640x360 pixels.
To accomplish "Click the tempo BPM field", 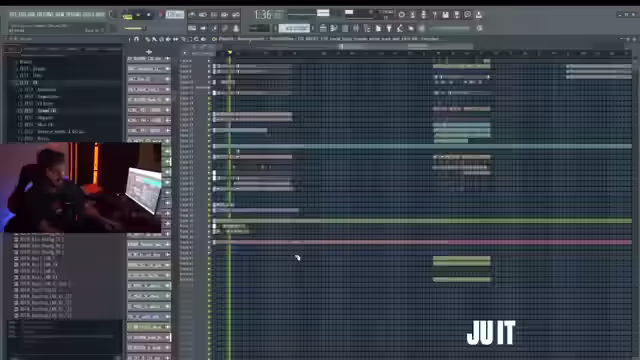I will pyautogui.click(x=175, y=15).
